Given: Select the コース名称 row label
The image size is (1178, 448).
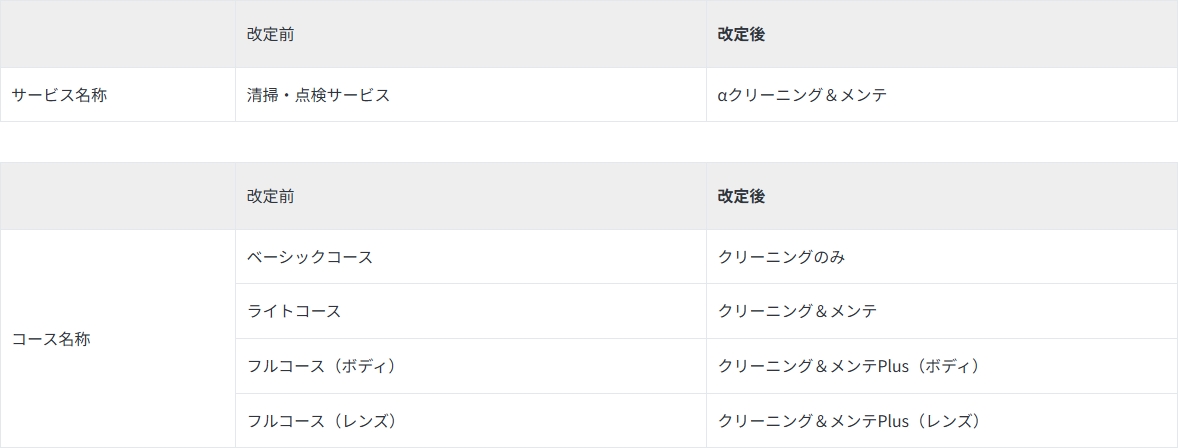Looking at the screenshot, I should click(x=51, y=339).
